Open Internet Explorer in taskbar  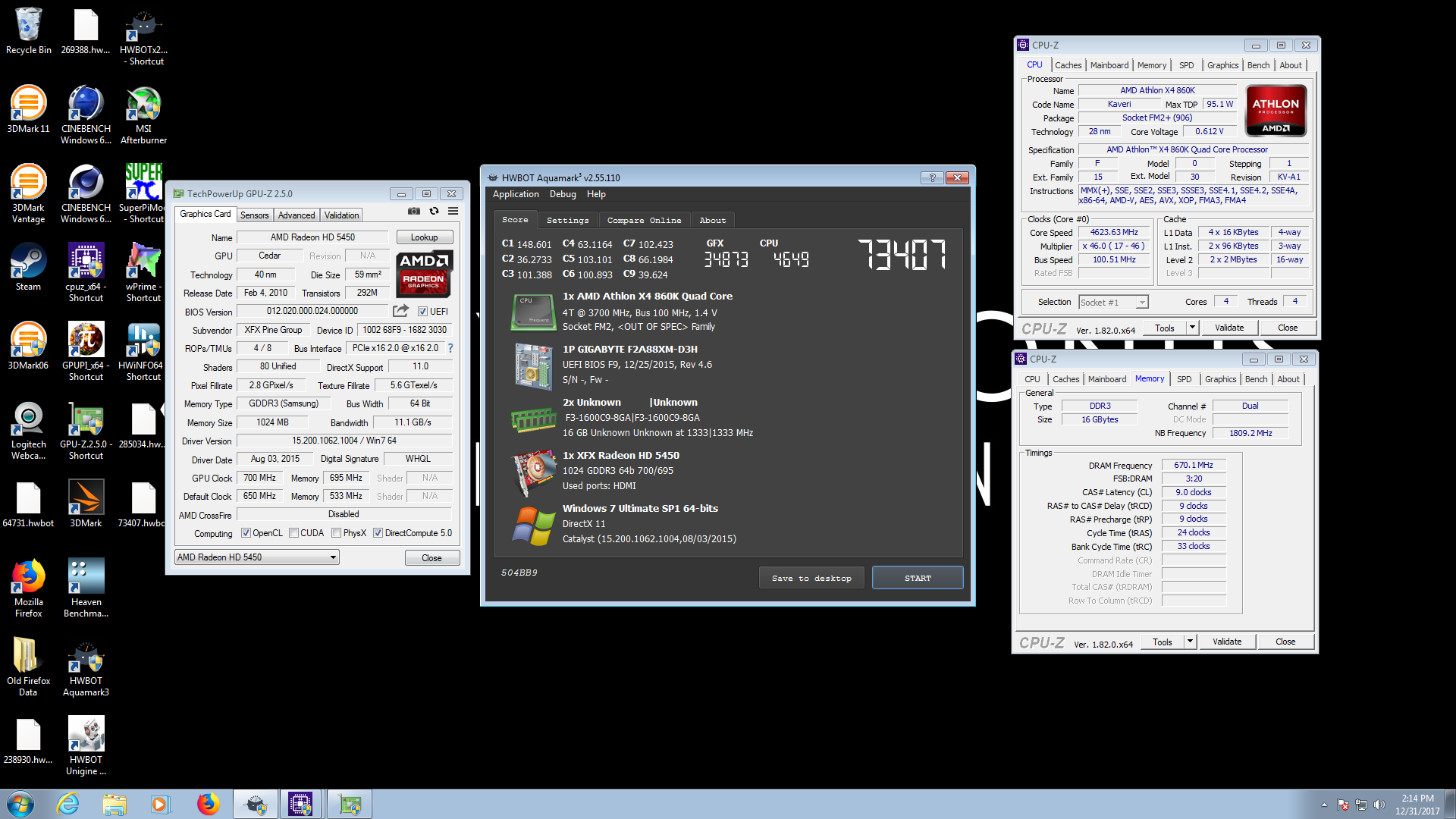68,804
